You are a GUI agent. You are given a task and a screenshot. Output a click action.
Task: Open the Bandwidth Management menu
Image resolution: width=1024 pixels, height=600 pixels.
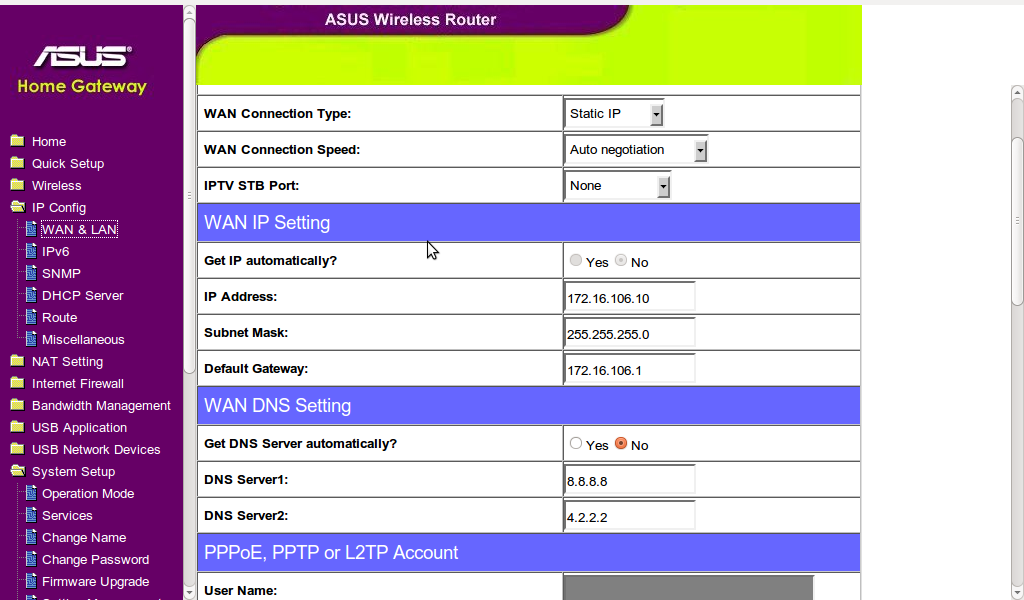click(x=101, y=405)
